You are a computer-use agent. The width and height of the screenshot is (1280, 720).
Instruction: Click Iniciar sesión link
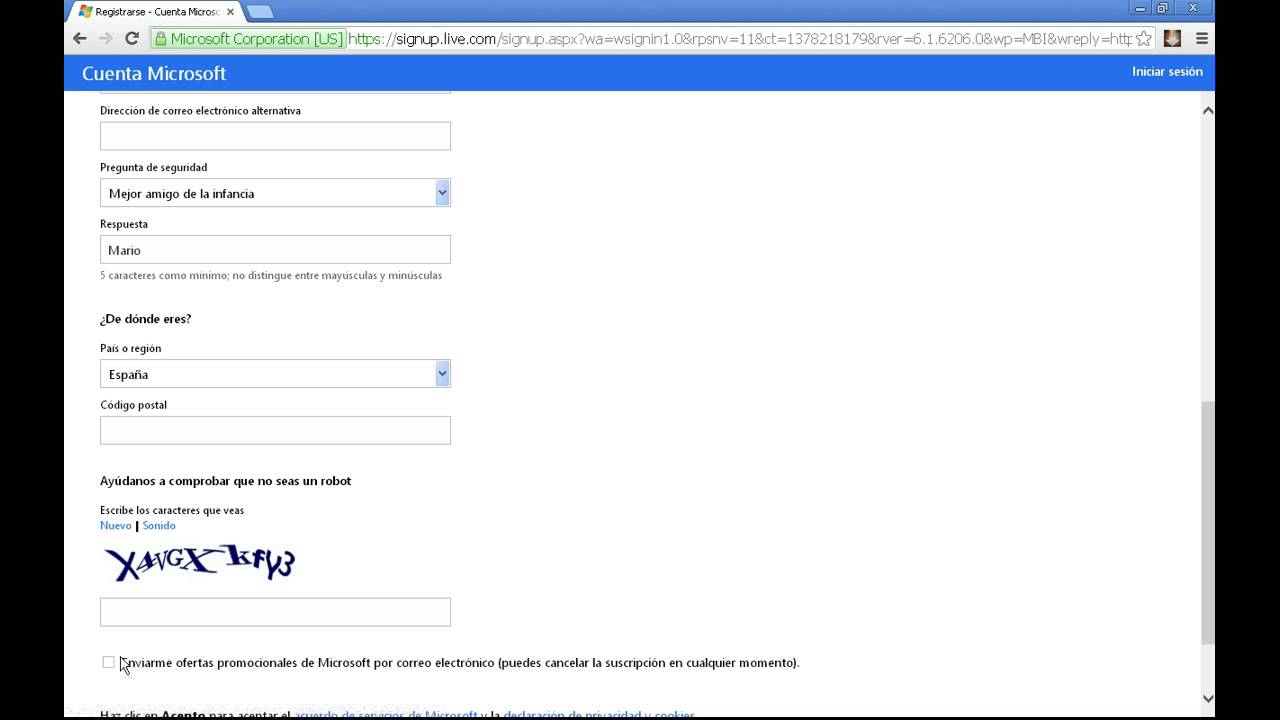click(x=1167, y=72)
